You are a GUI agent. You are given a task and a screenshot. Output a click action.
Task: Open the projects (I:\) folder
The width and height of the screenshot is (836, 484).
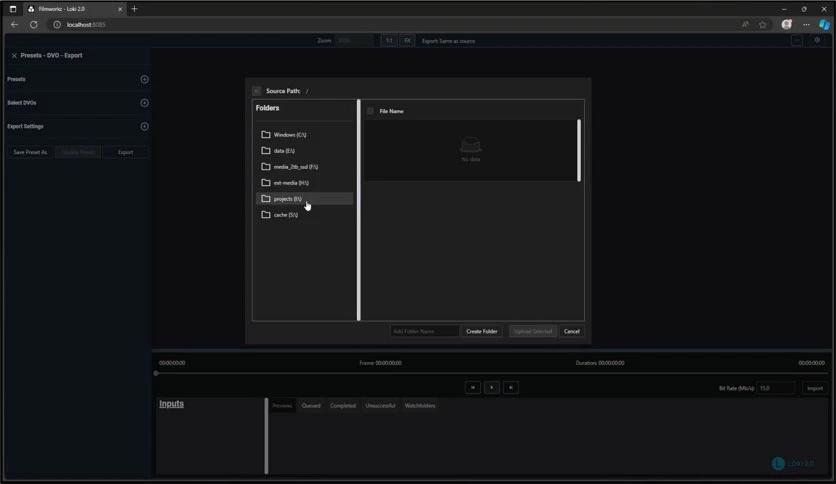pos(287,199)
